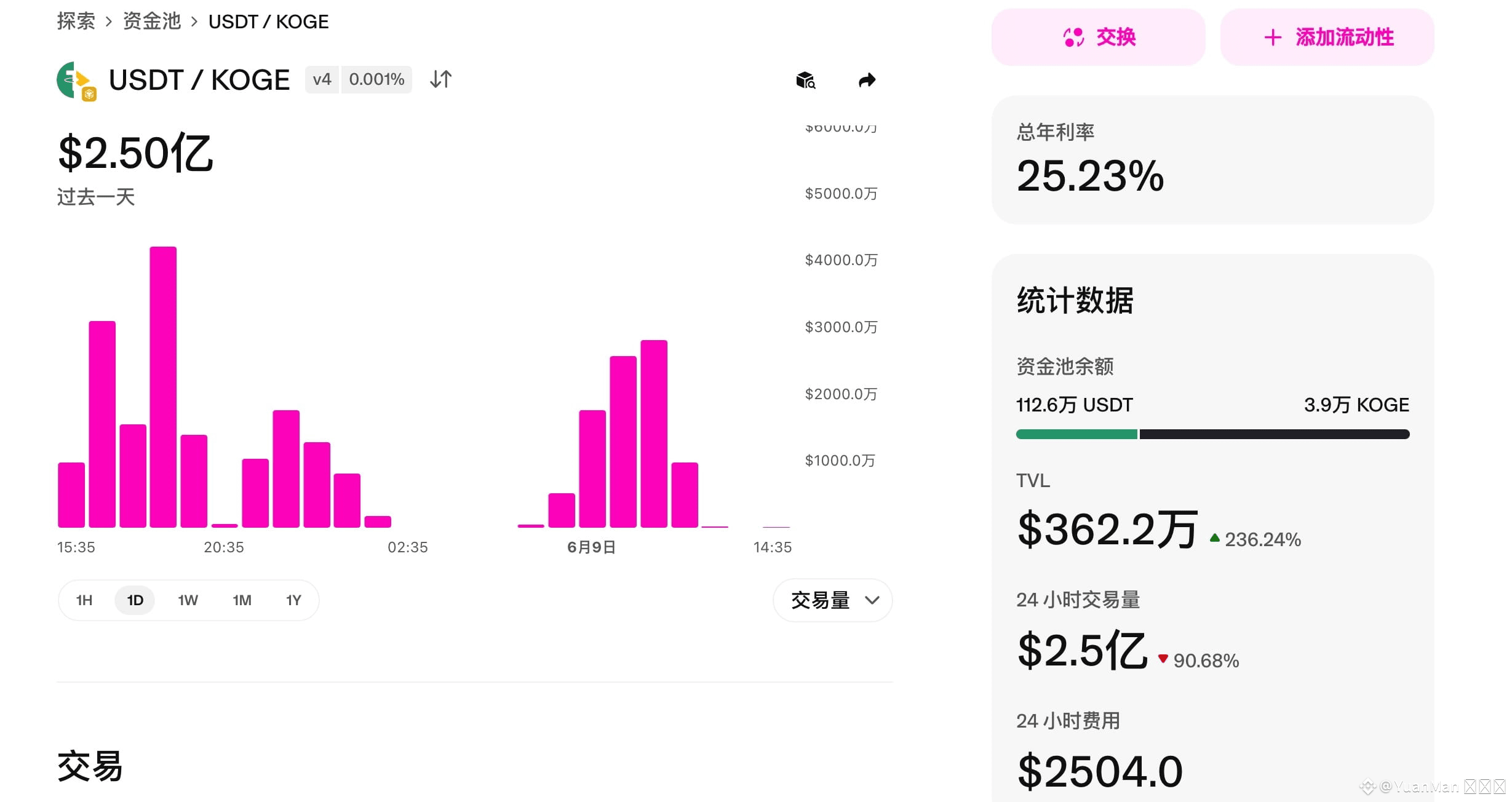This screenshot has height=802, width=1512.
Task: Select the 1W time range tab
Action: 188,600
